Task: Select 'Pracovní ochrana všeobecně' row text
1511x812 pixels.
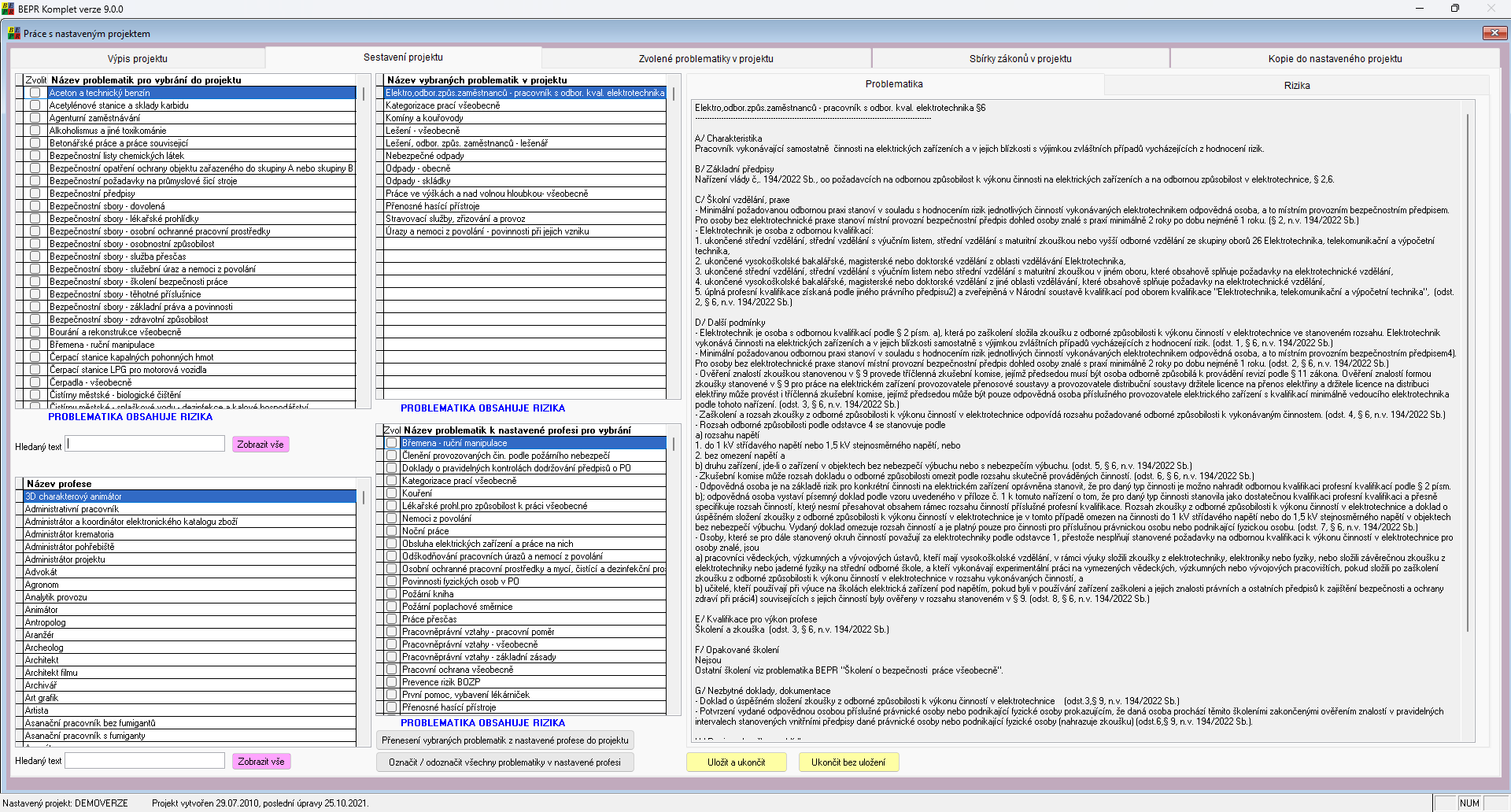Action: [x=458, y=670]
